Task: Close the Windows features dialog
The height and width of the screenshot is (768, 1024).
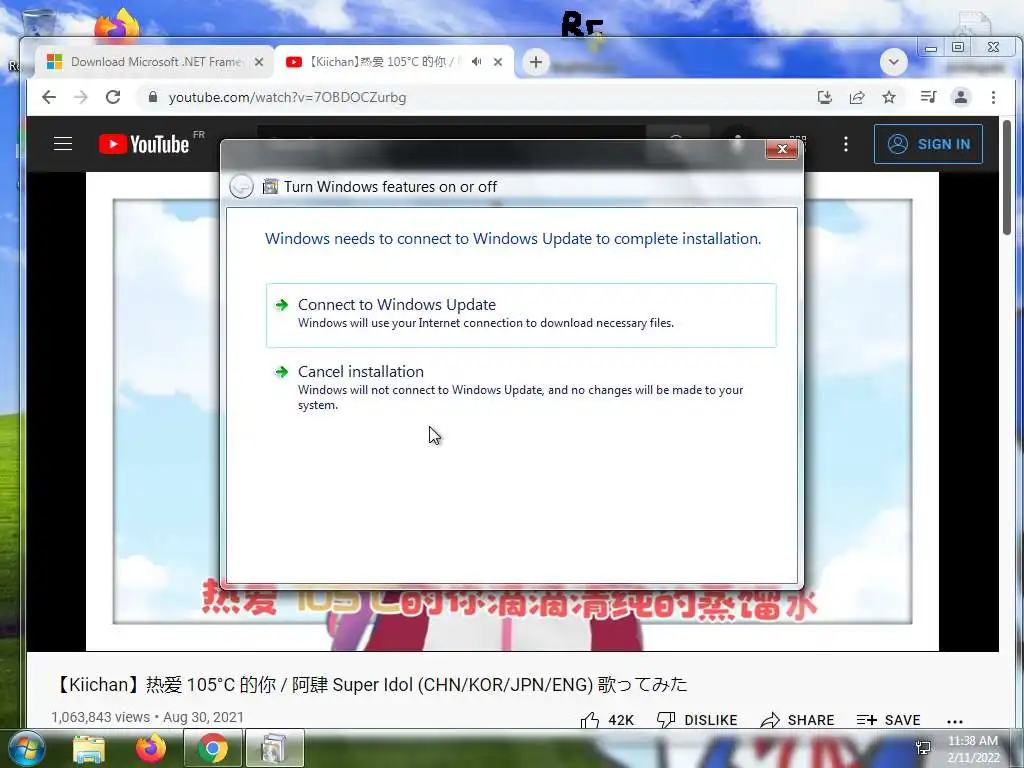Action: click(782, 150)
